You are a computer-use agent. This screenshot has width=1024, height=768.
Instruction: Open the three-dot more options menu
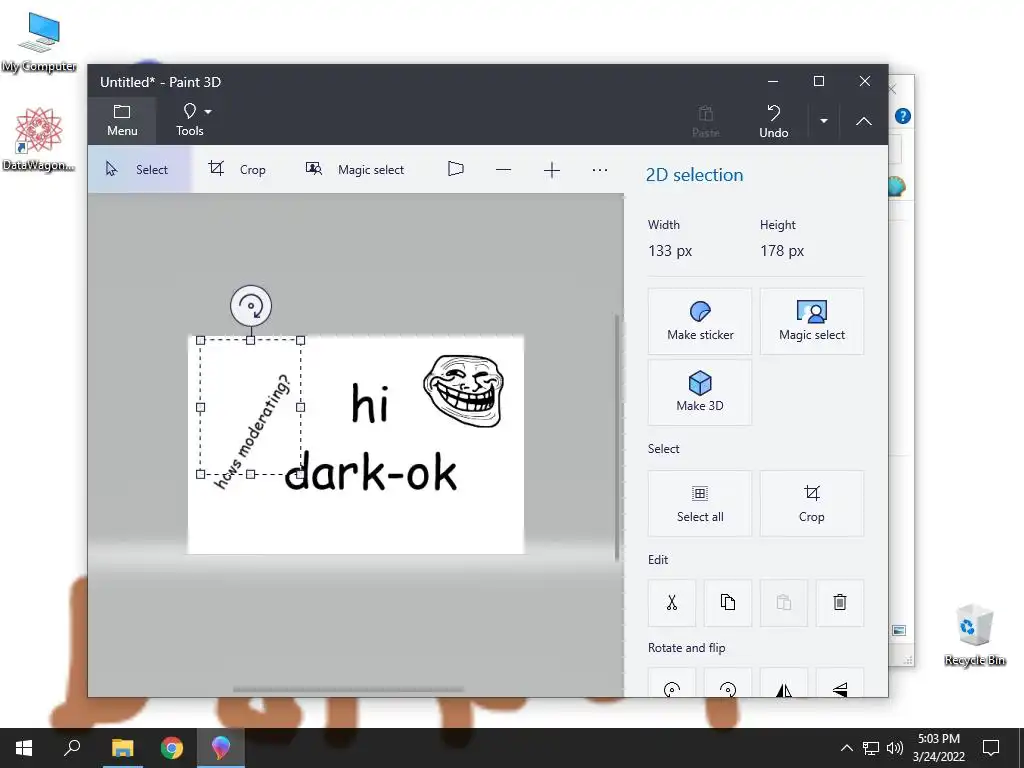600,170
